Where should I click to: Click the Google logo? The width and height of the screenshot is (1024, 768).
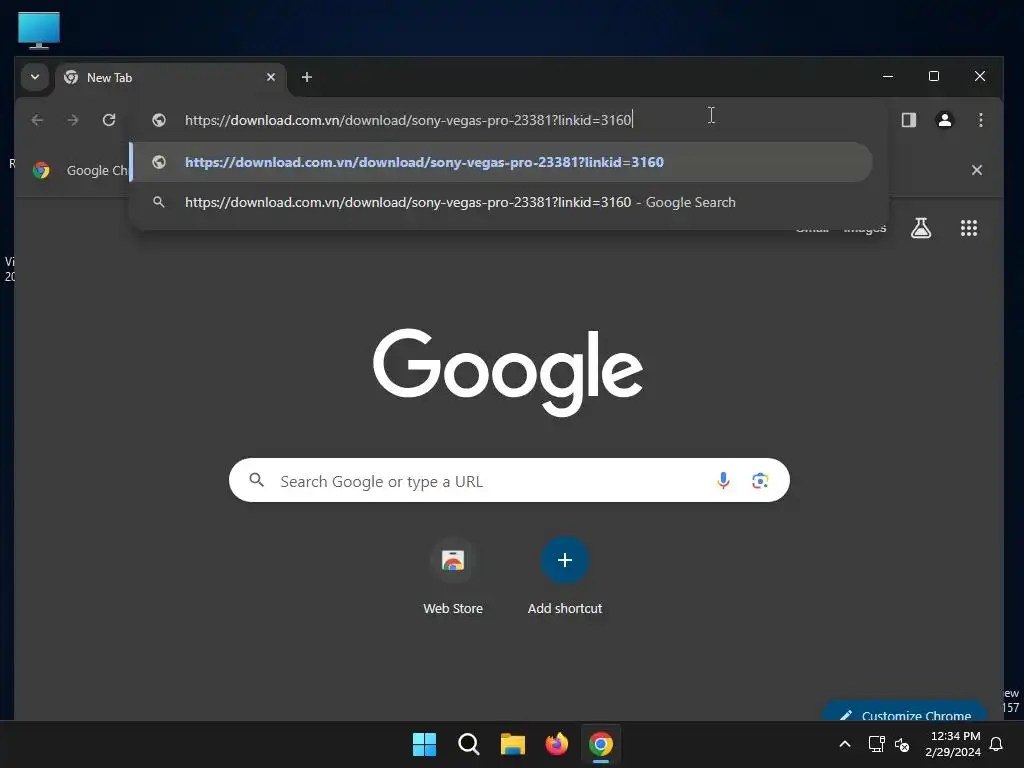pos(507,372)
